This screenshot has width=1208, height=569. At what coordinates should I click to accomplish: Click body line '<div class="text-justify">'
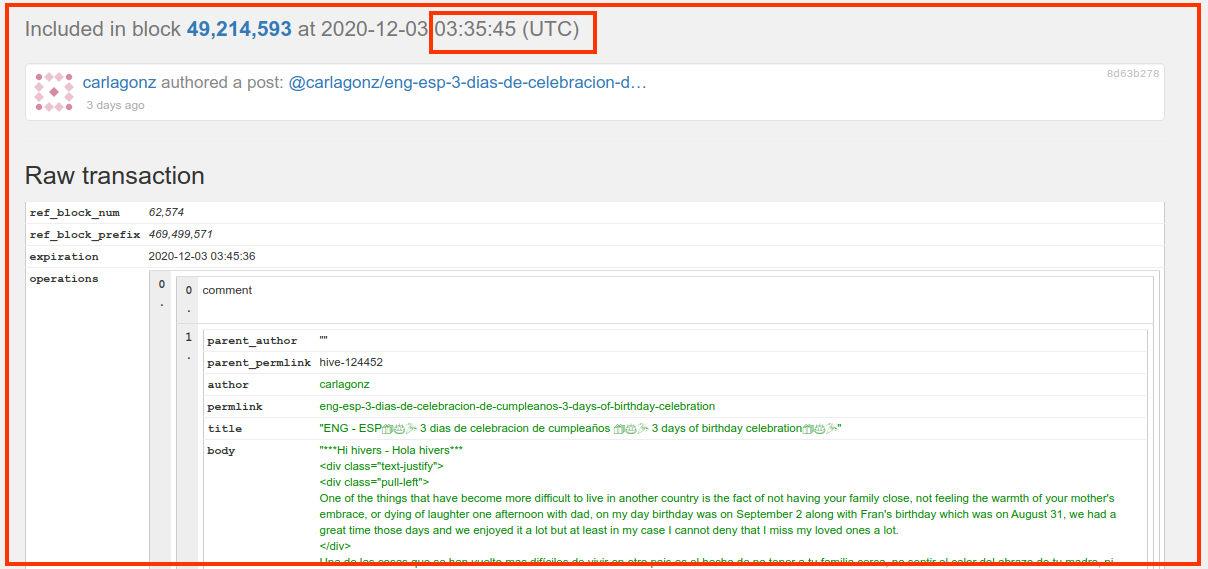(381, 466)
